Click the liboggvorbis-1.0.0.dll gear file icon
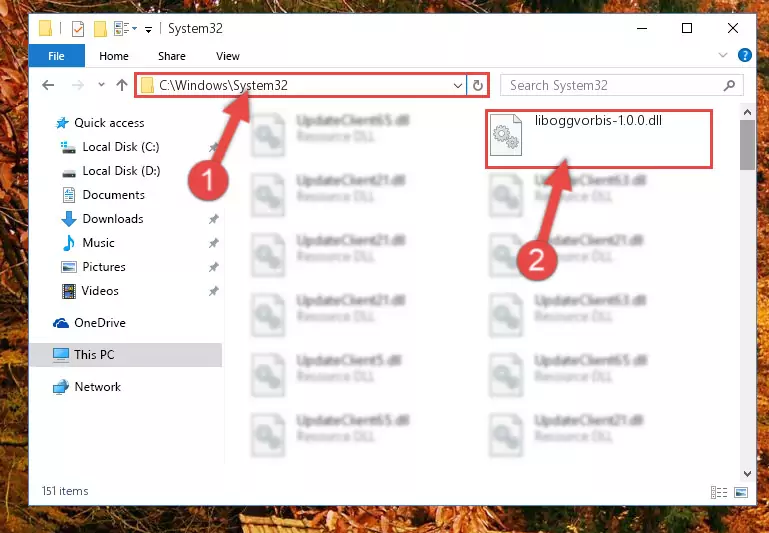This screenshot has height=533, width=769. [506, 134]
